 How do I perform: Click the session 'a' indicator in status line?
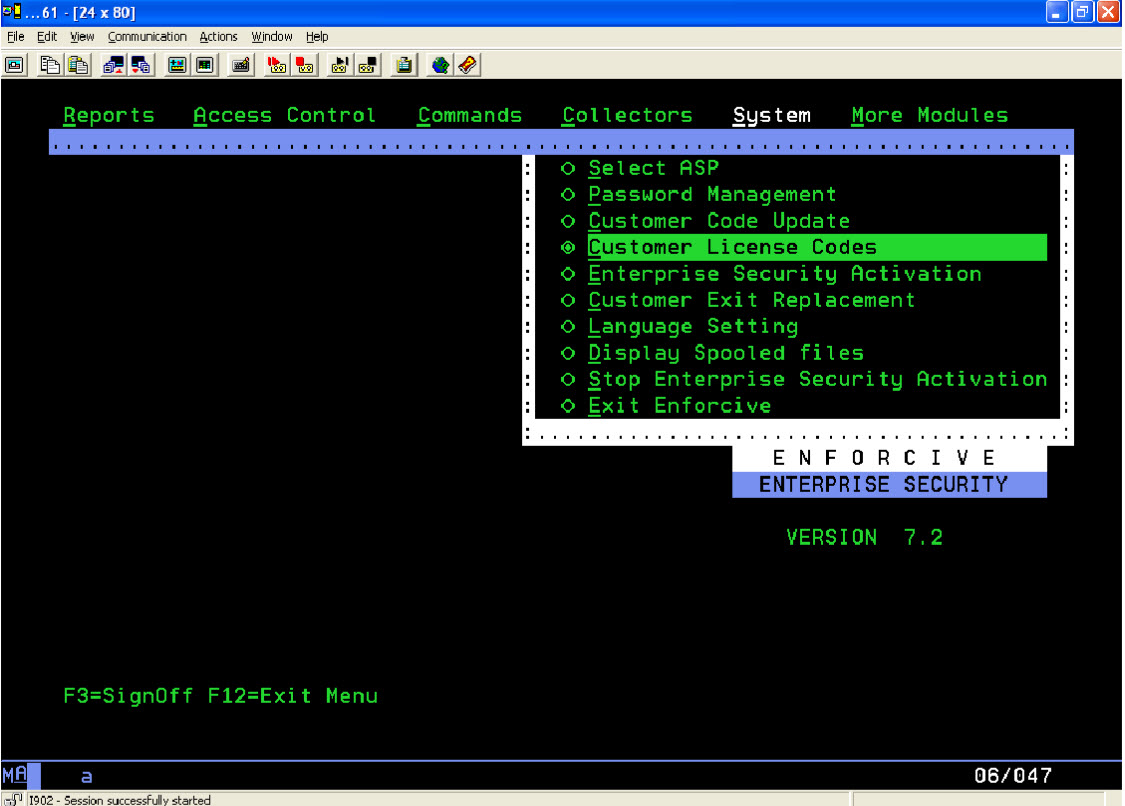87,777
